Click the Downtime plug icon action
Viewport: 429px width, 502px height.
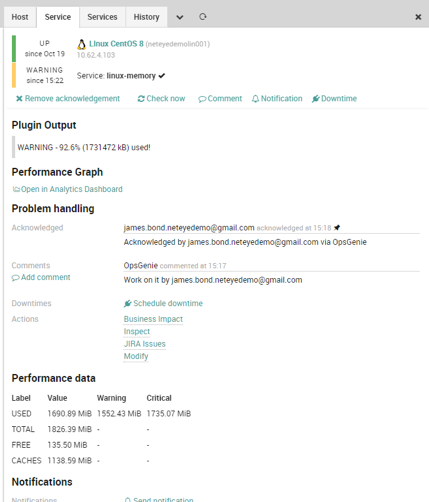click(x=334, y=99)
